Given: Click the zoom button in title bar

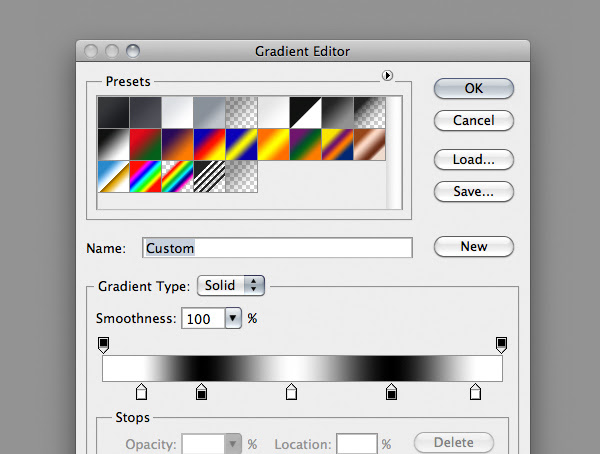Looking at the screenshot, I should pyautogui.click(x=133, y=51).
